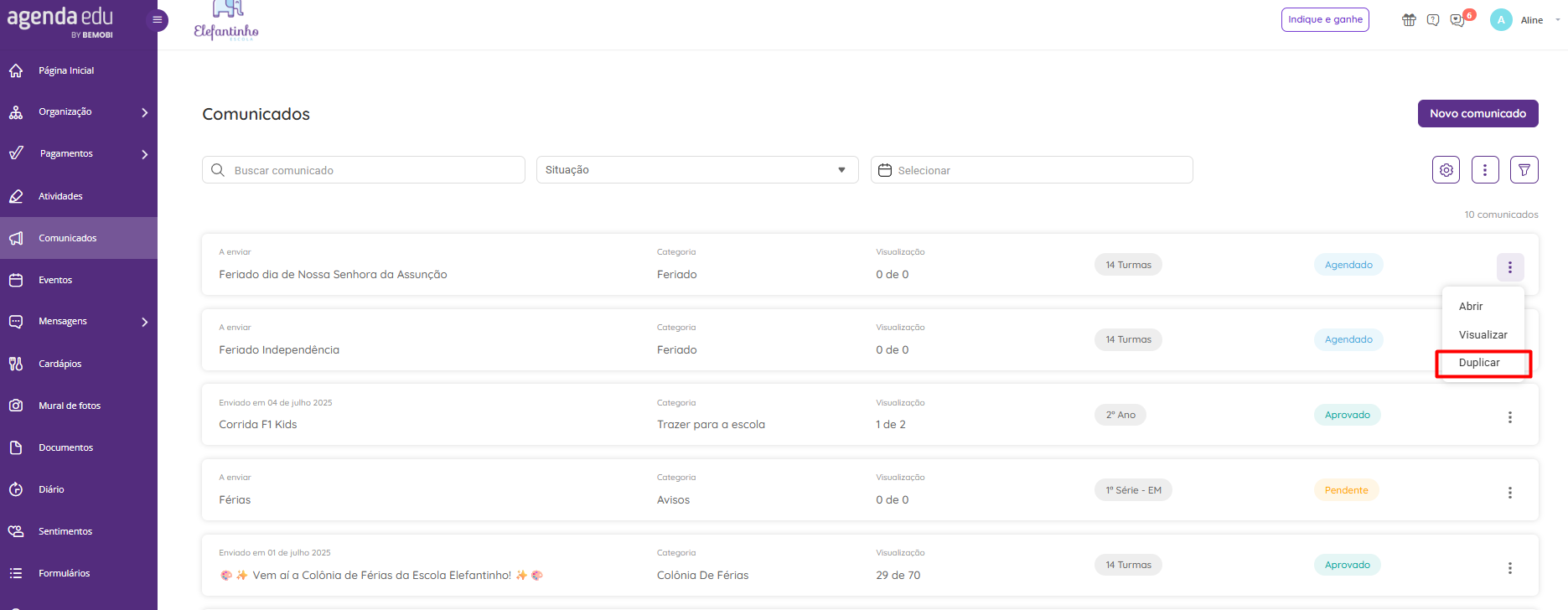Open three-dot menu for Férias row
The width and height of the screenshot is (1568, 610).
click(1509, 493)
